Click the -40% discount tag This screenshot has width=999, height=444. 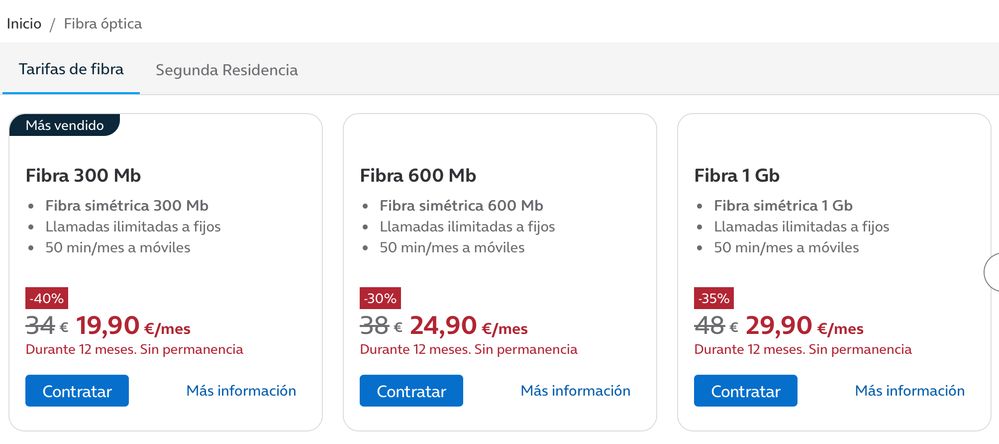click(47, 297)
